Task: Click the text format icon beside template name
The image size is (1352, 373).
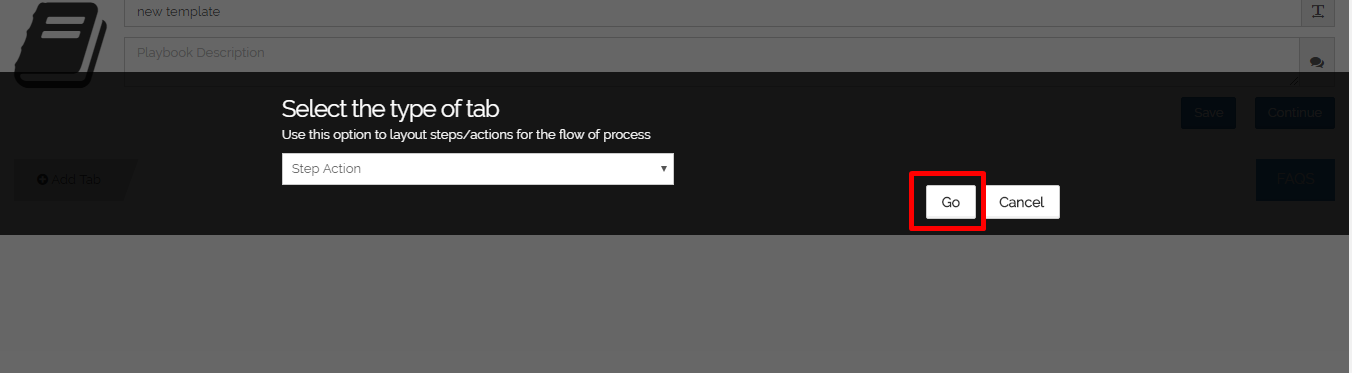Action: click(x=1317, y=12)
